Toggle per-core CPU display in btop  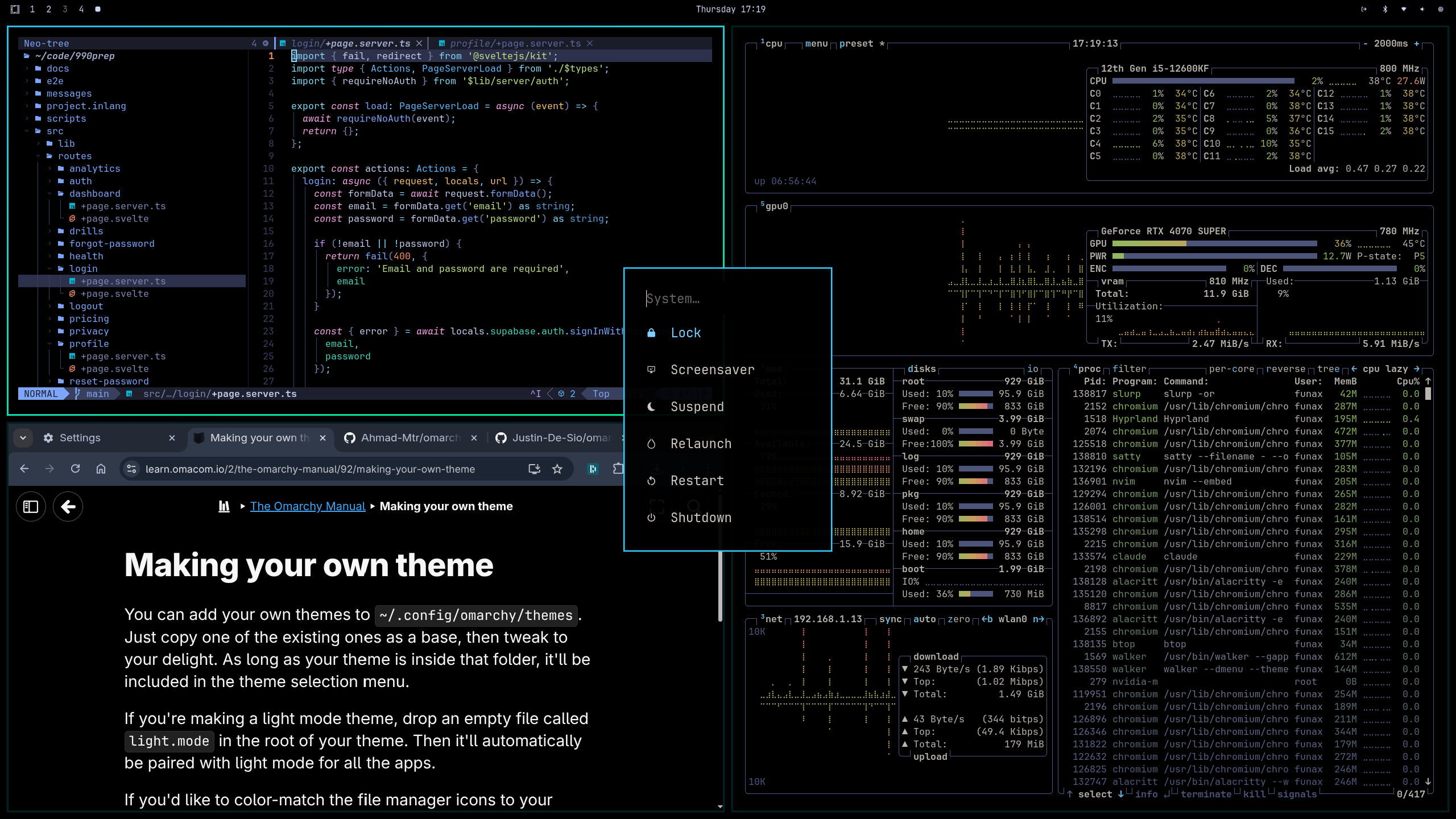point(1231,369)
